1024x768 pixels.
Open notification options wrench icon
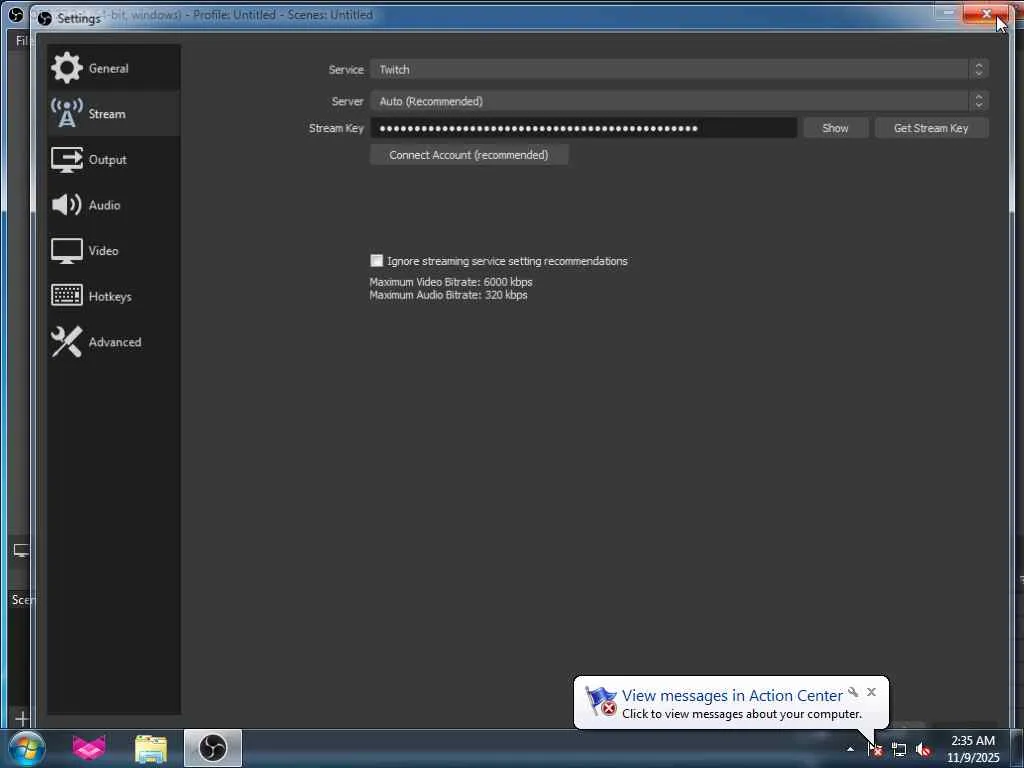coord(853,692)
